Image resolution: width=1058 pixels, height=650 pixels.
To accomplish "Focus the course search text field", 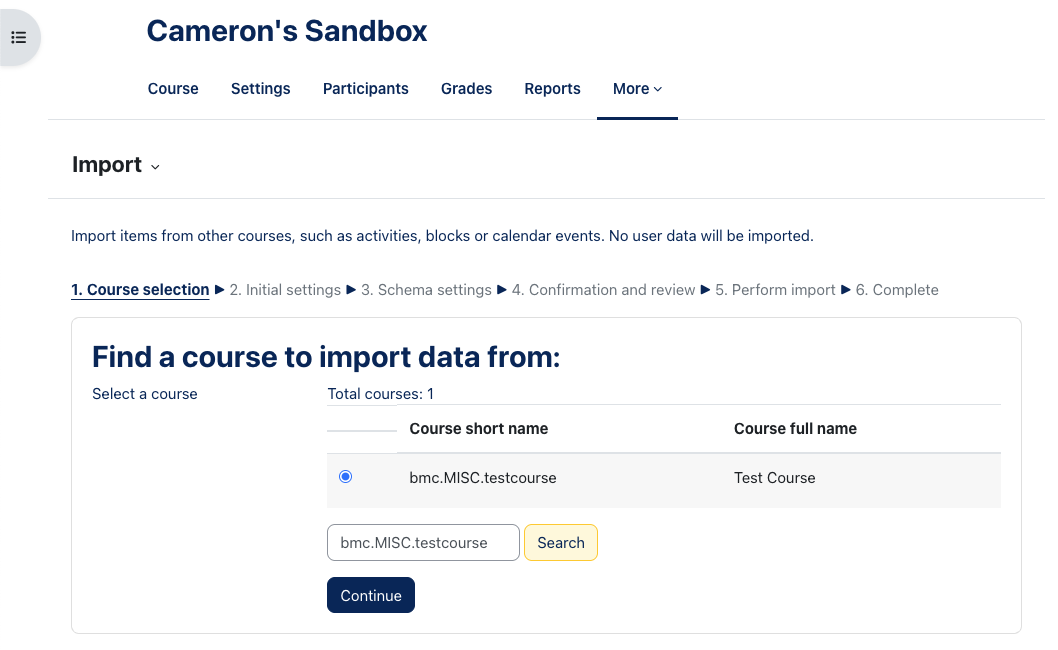I will click(423, 543).
